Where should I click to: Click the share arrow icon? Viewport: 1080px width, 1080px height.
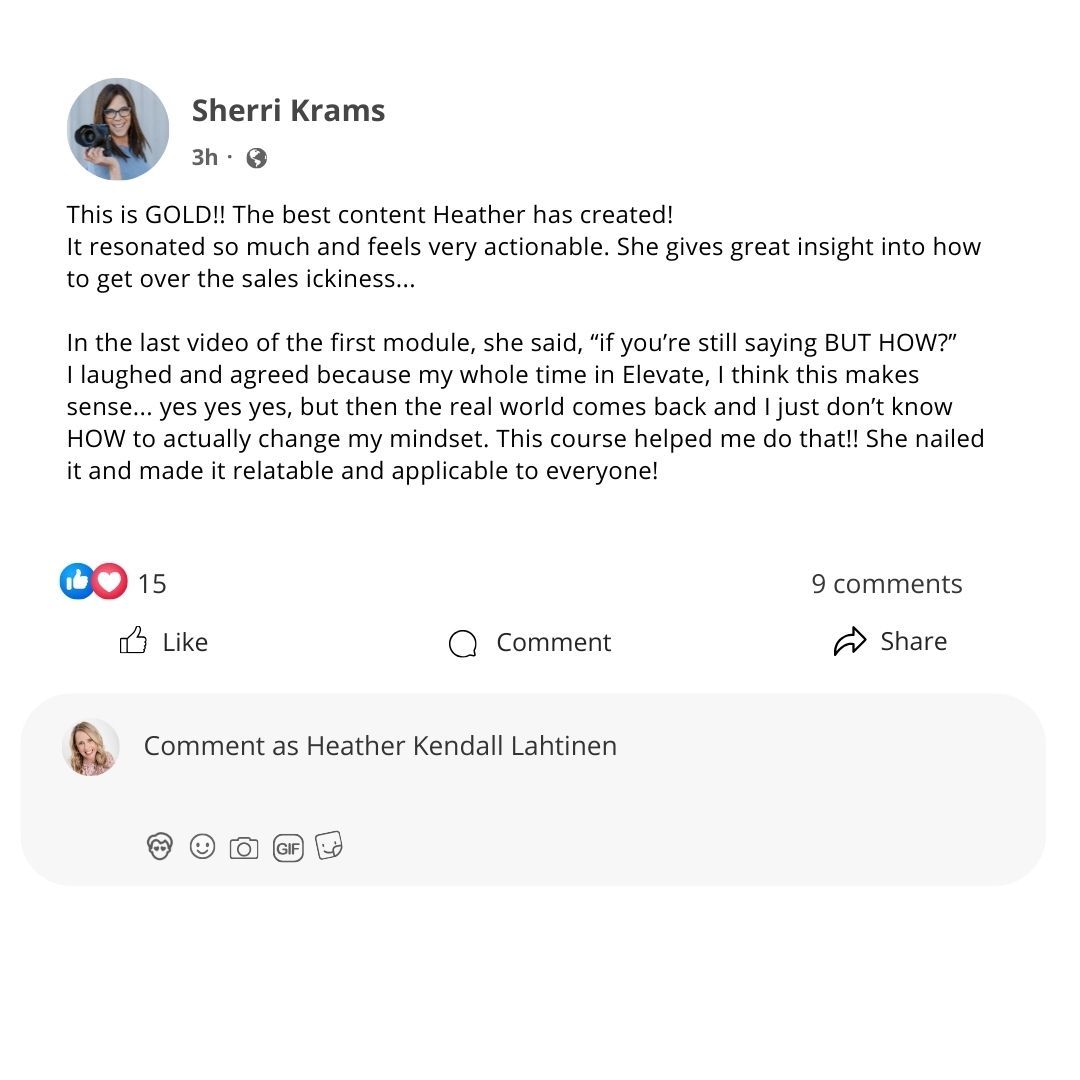(x=849, y=642)
